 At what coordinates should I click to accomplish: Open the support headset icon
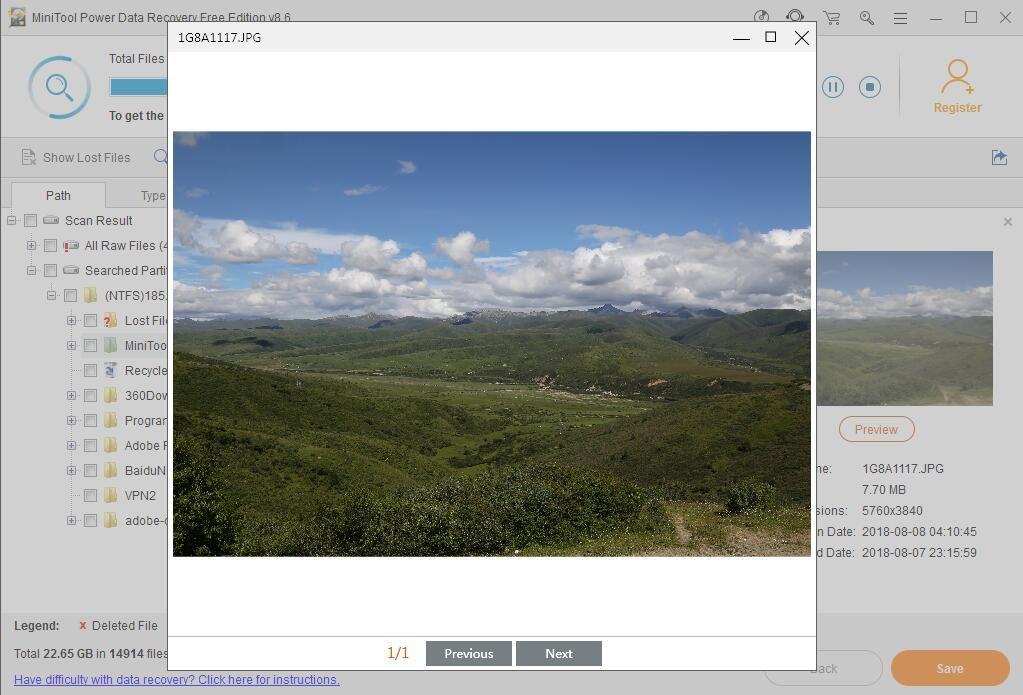[795, 17]
